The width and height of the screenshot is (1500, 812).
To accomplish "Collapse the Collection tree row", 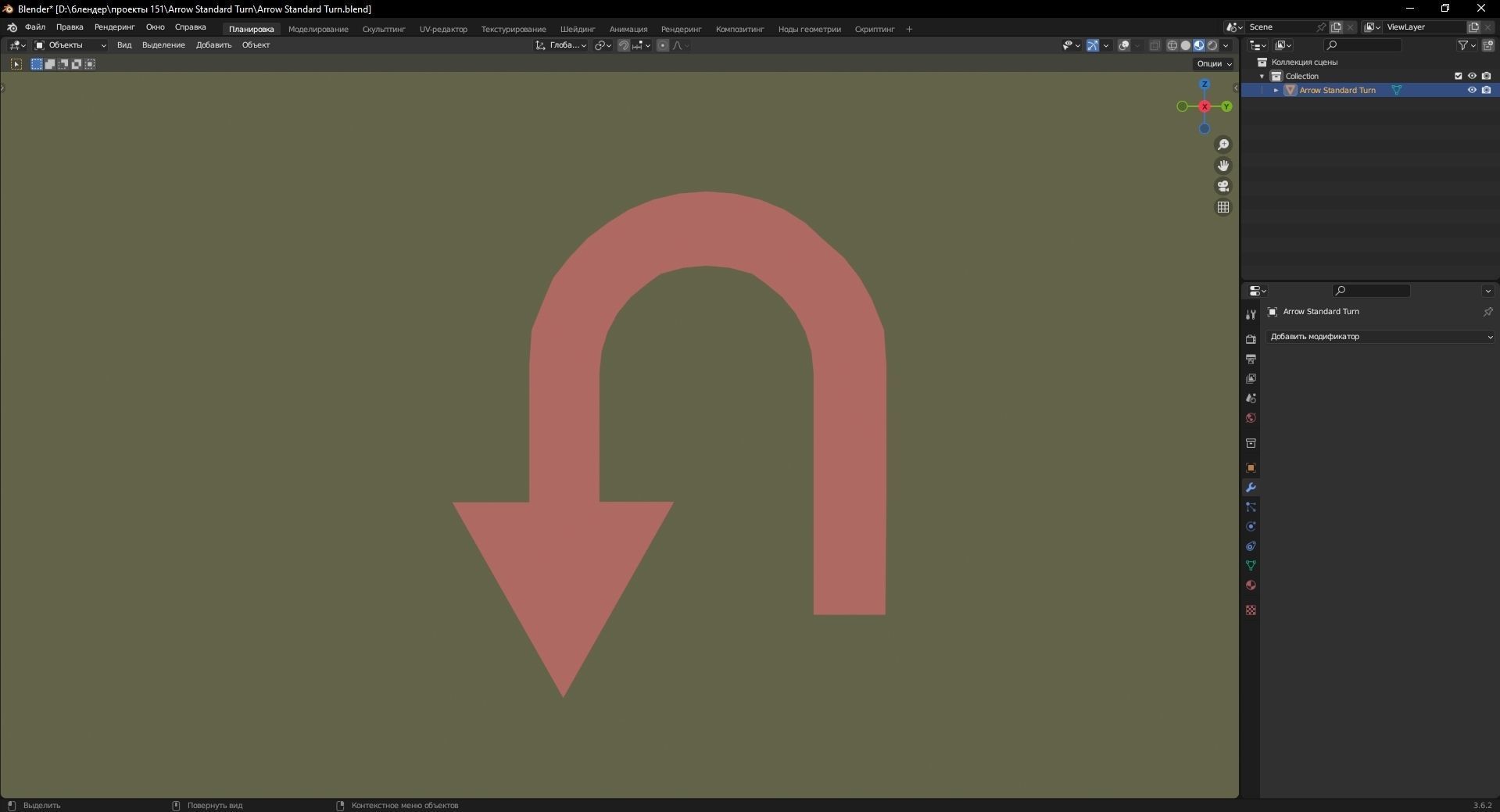I will [x=1262, y=76].
